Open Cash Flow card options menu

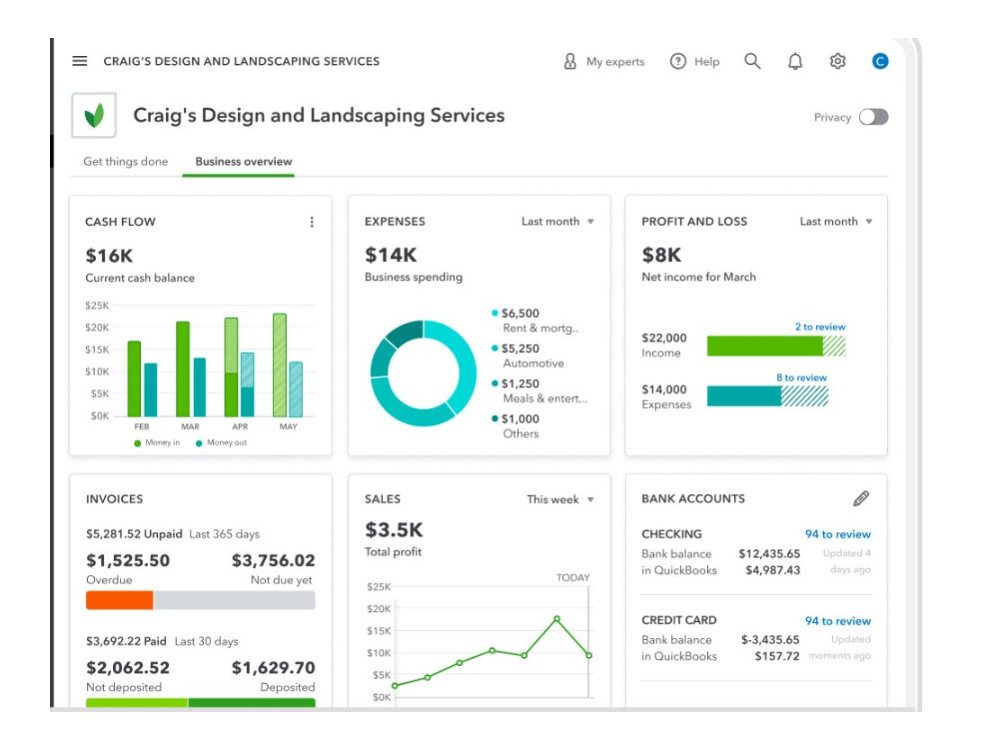312,222
